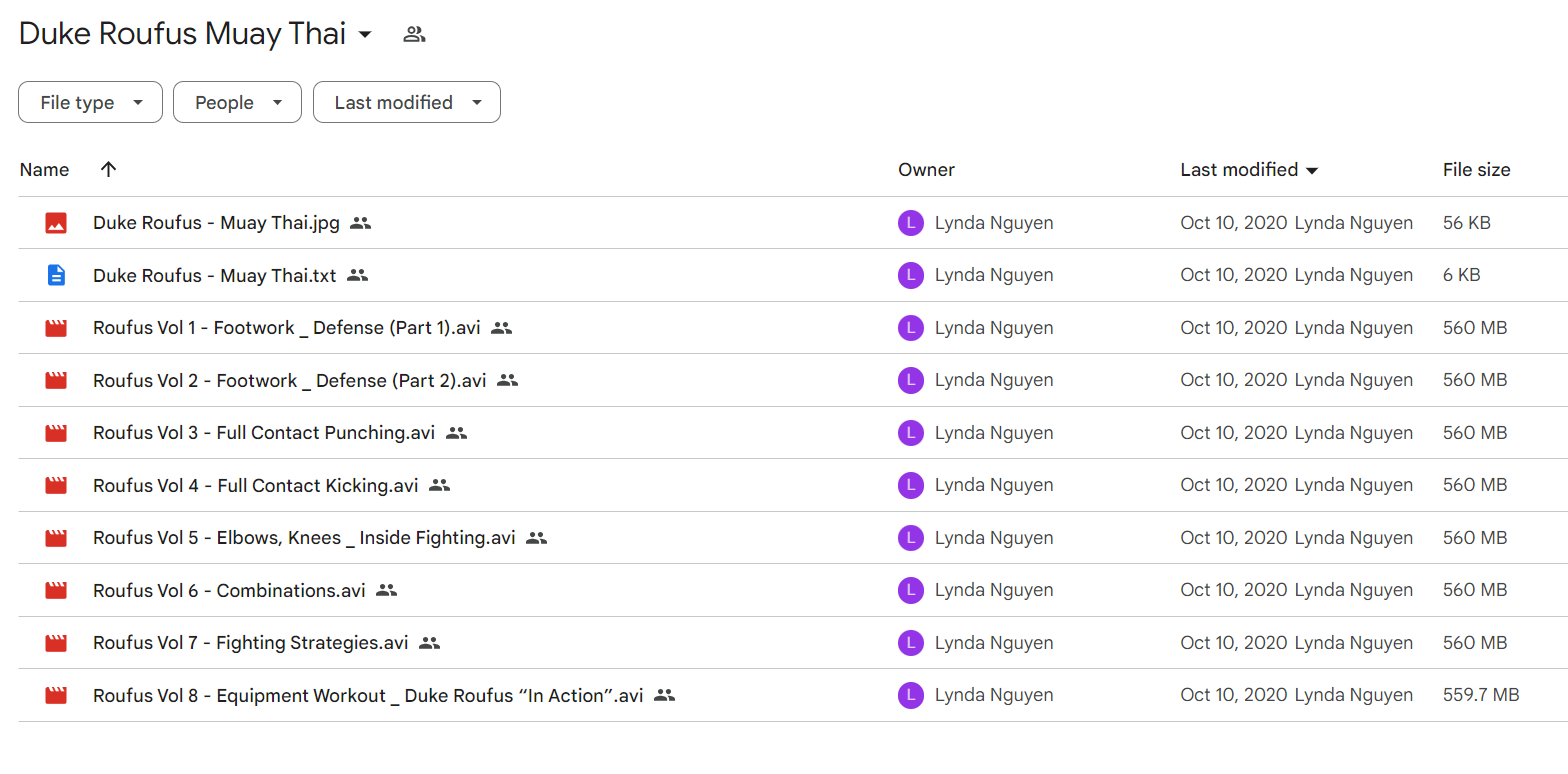Viewport: 1568px width, 774px height.
Task: Open the Duke Roufus Muay Thai folder dropdown arrow
Action: (x=365, y=35)
